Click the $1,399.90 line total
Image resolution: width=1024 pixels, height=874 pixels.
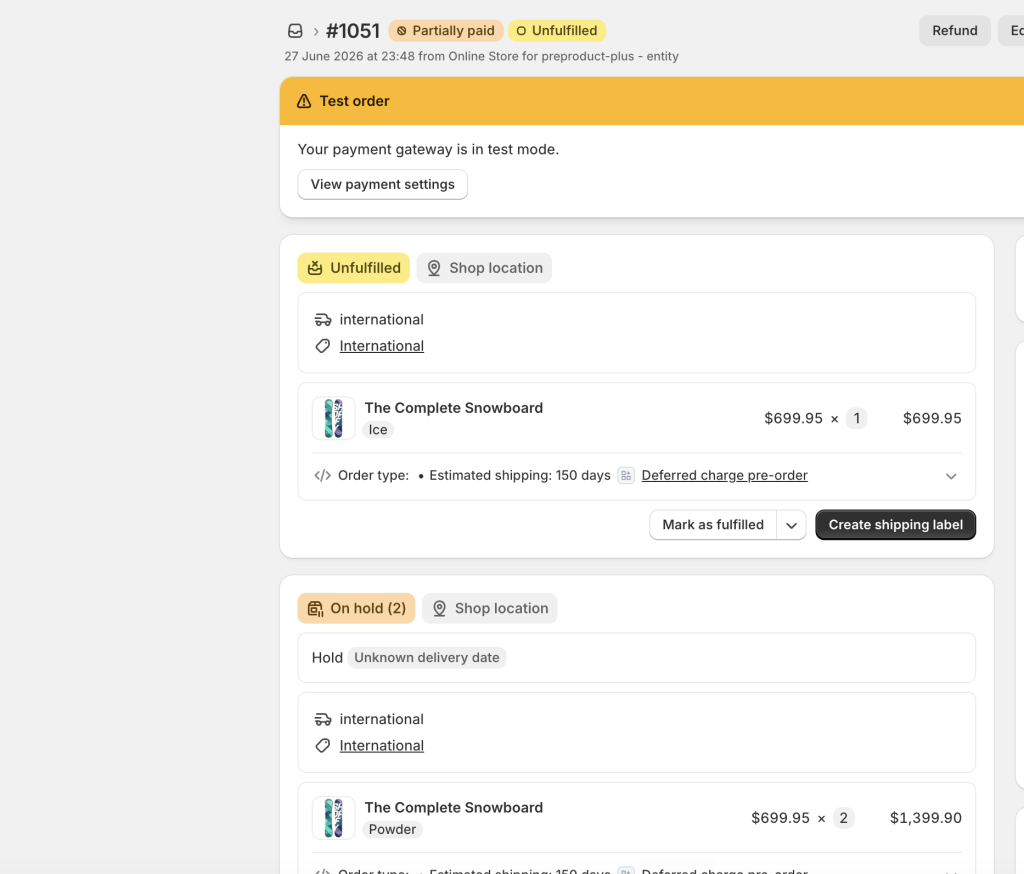point(925,818)
